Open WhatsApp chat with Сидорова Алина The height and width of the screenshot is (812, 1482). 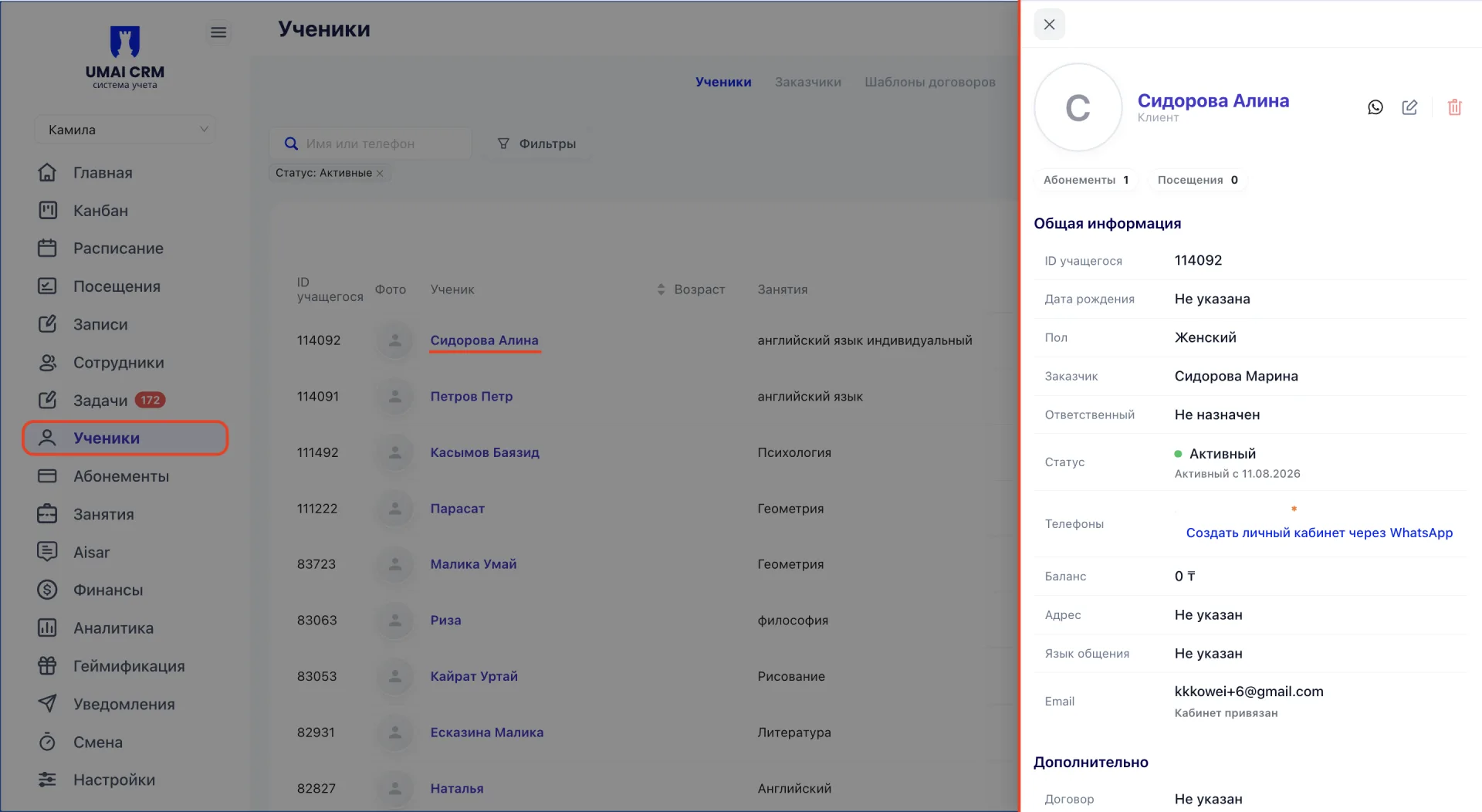[x=1375, y=107]
